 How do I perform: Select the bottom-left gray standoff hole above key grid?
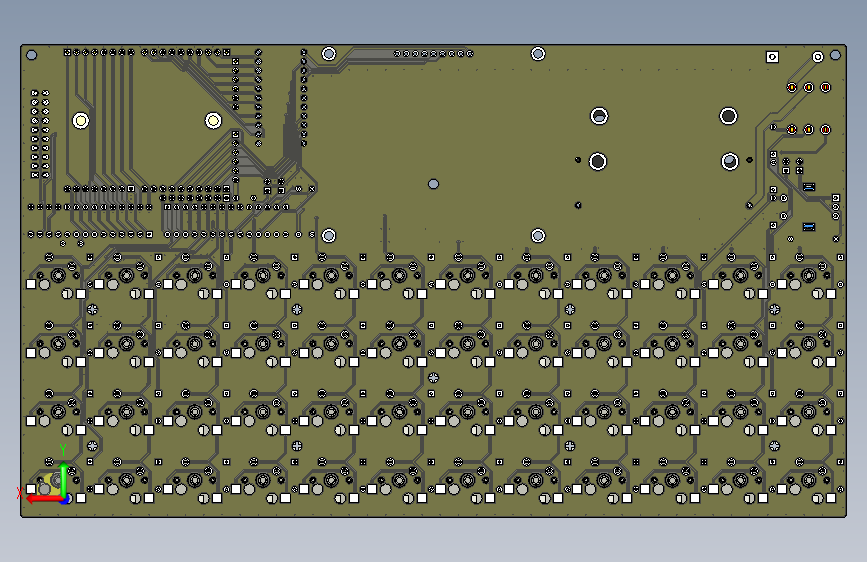(x=329, y=236)
